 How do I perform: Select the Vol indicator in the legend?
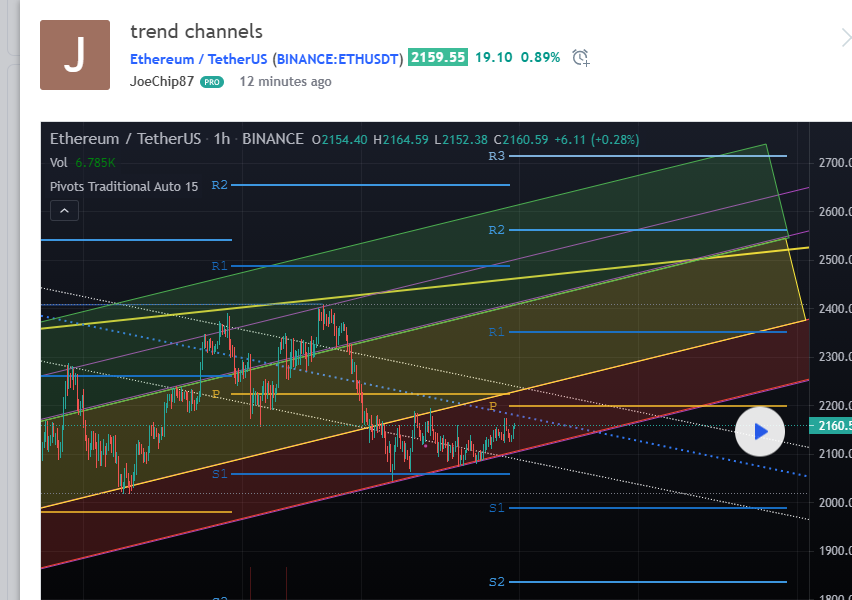(59, 162)
